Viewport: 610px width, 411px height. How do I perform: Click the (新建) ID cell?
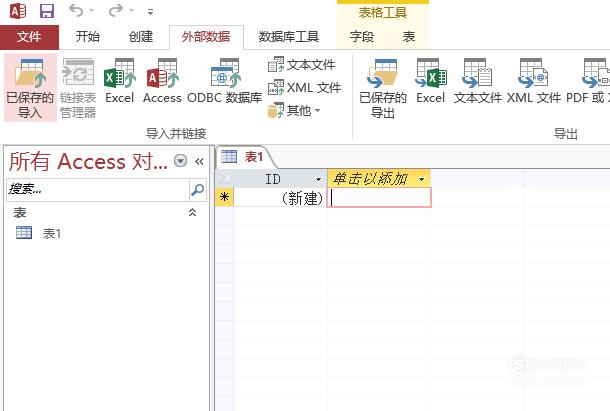280,198
